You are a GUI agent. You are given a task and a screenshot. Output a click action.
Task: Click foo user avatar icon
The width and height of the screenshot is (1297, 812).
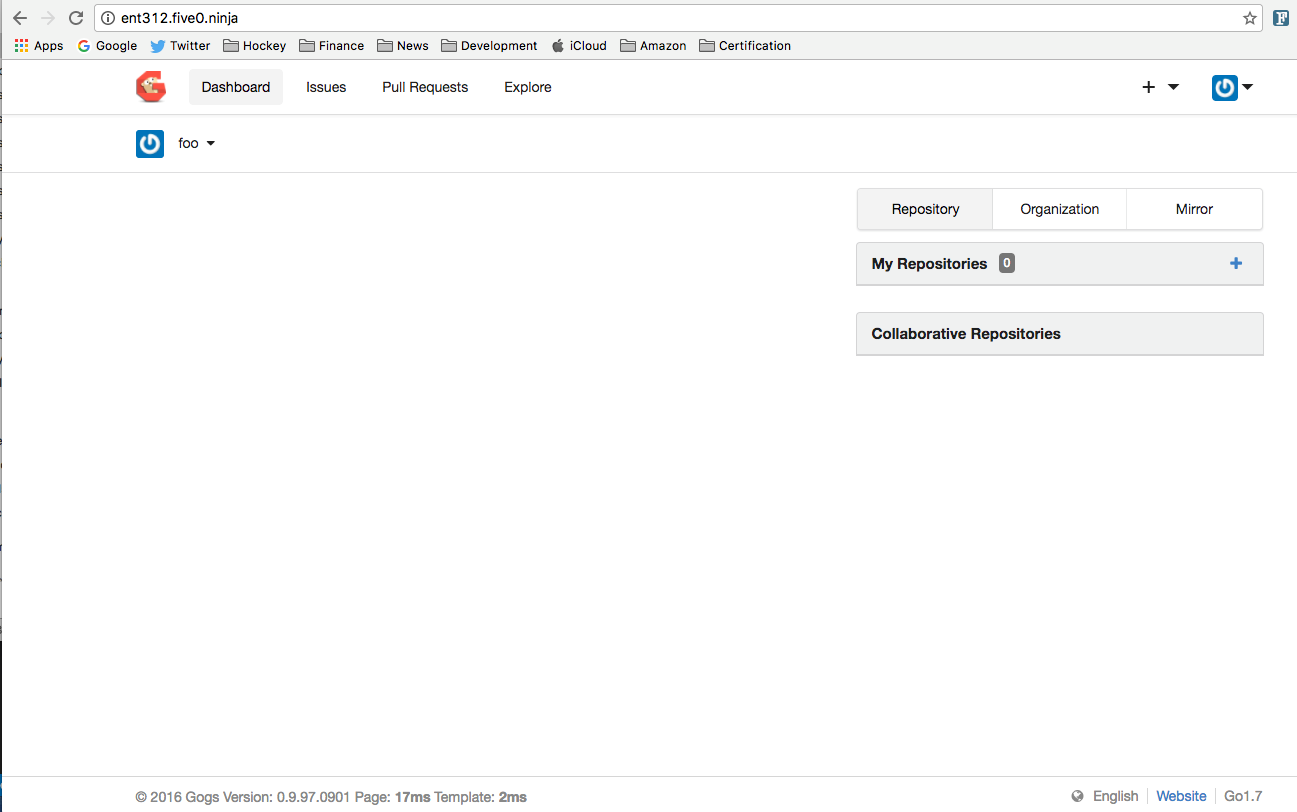click(x=150, y=144)
